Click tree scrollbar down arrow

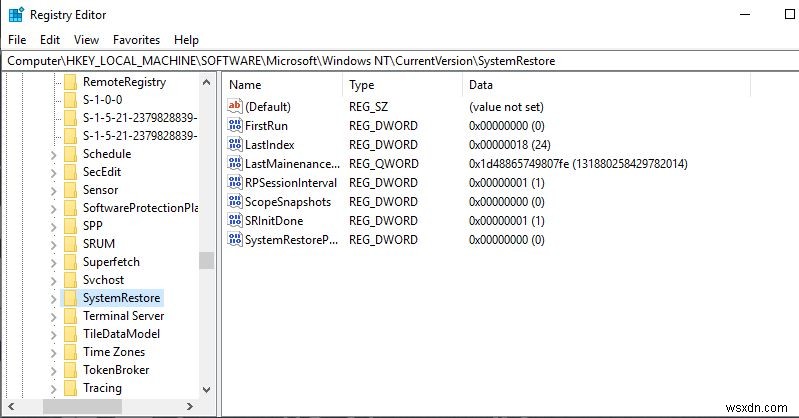(x=206, y=389)
